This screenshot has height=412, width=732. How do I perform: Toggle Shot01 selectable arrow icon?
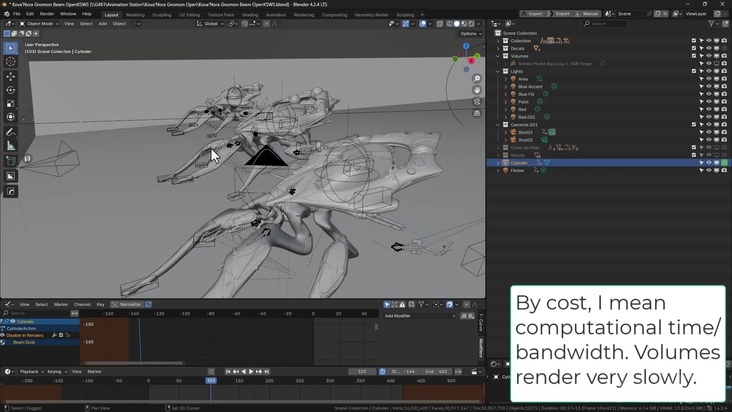click(x=701, y=132)
